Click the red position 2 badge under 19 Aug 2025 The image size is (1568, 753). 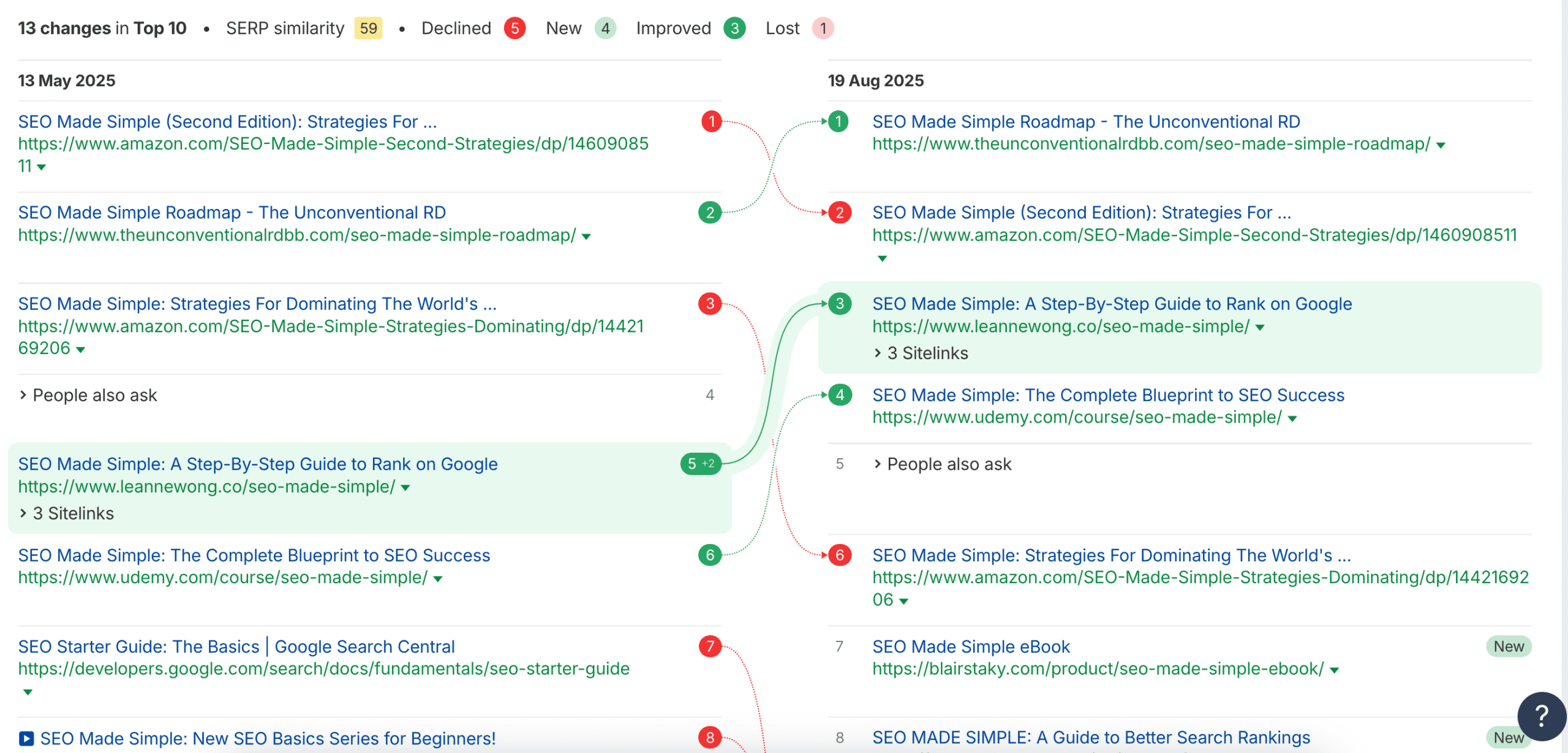(x=840, y=213)
